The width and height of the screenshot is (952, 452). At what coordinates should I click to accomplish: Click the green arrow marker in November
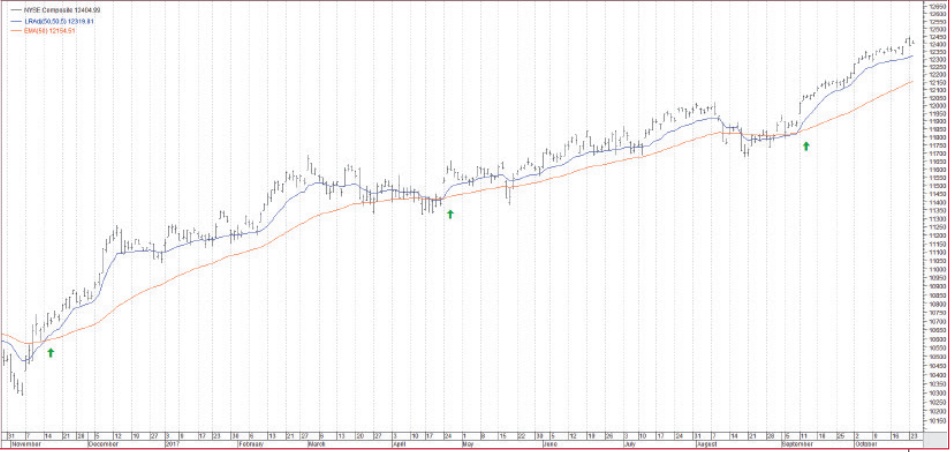click(x=50, y=352)
